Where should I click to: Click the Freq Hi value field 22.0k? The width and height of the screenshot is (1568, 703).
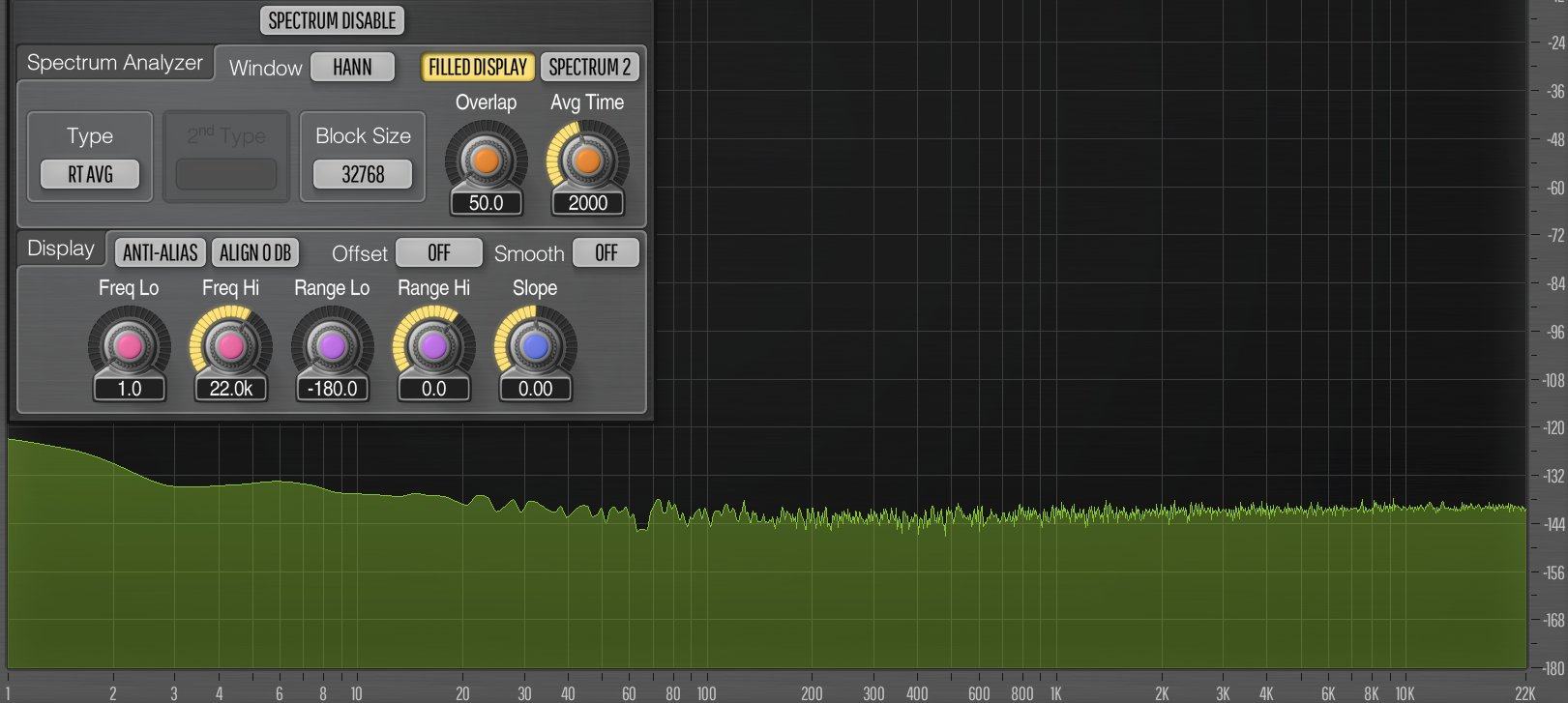click(x=230, y=389)
